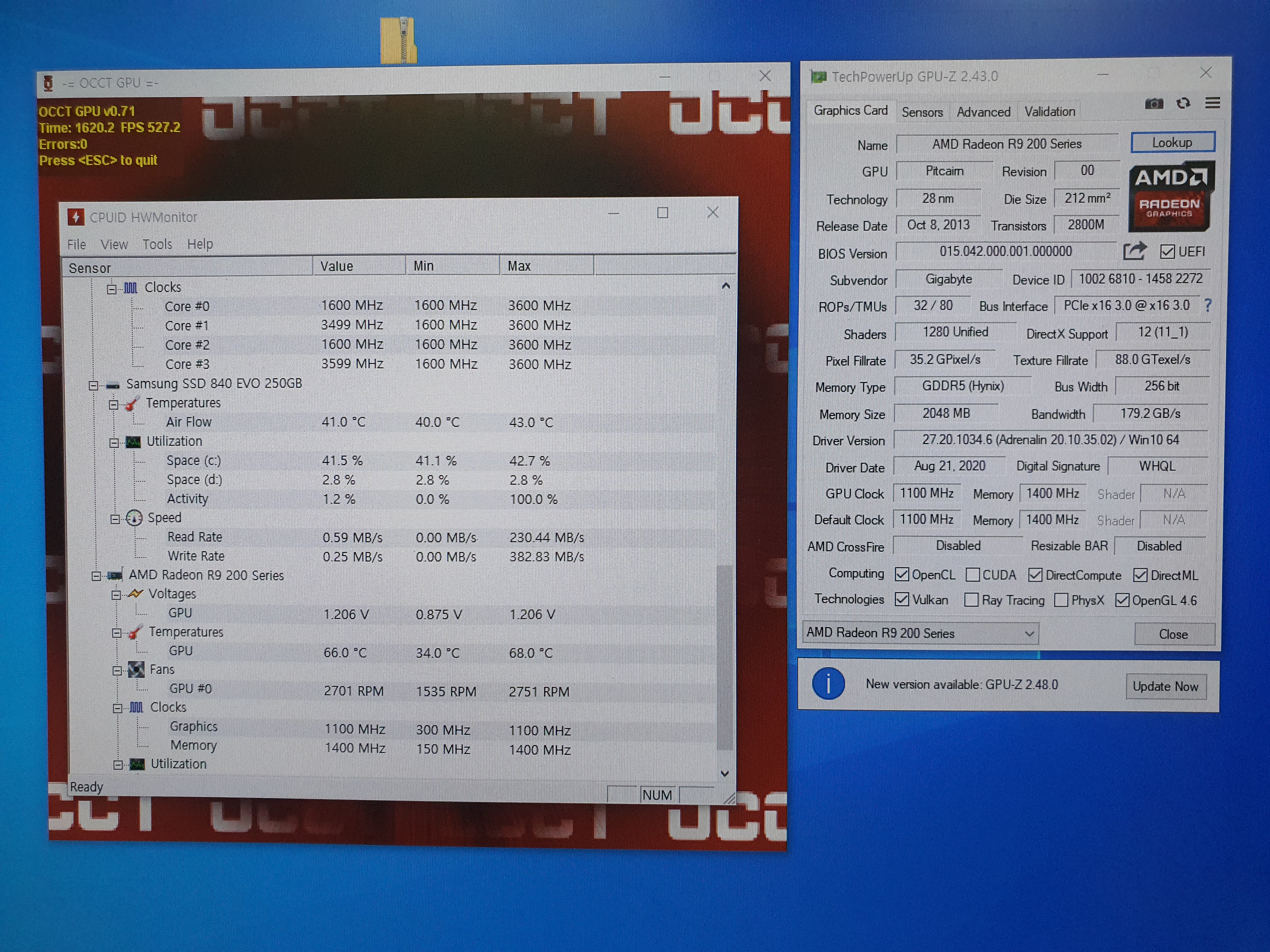Click the CPU Clocks category icon
This screenshot has width=1270, height=952.
130,287
